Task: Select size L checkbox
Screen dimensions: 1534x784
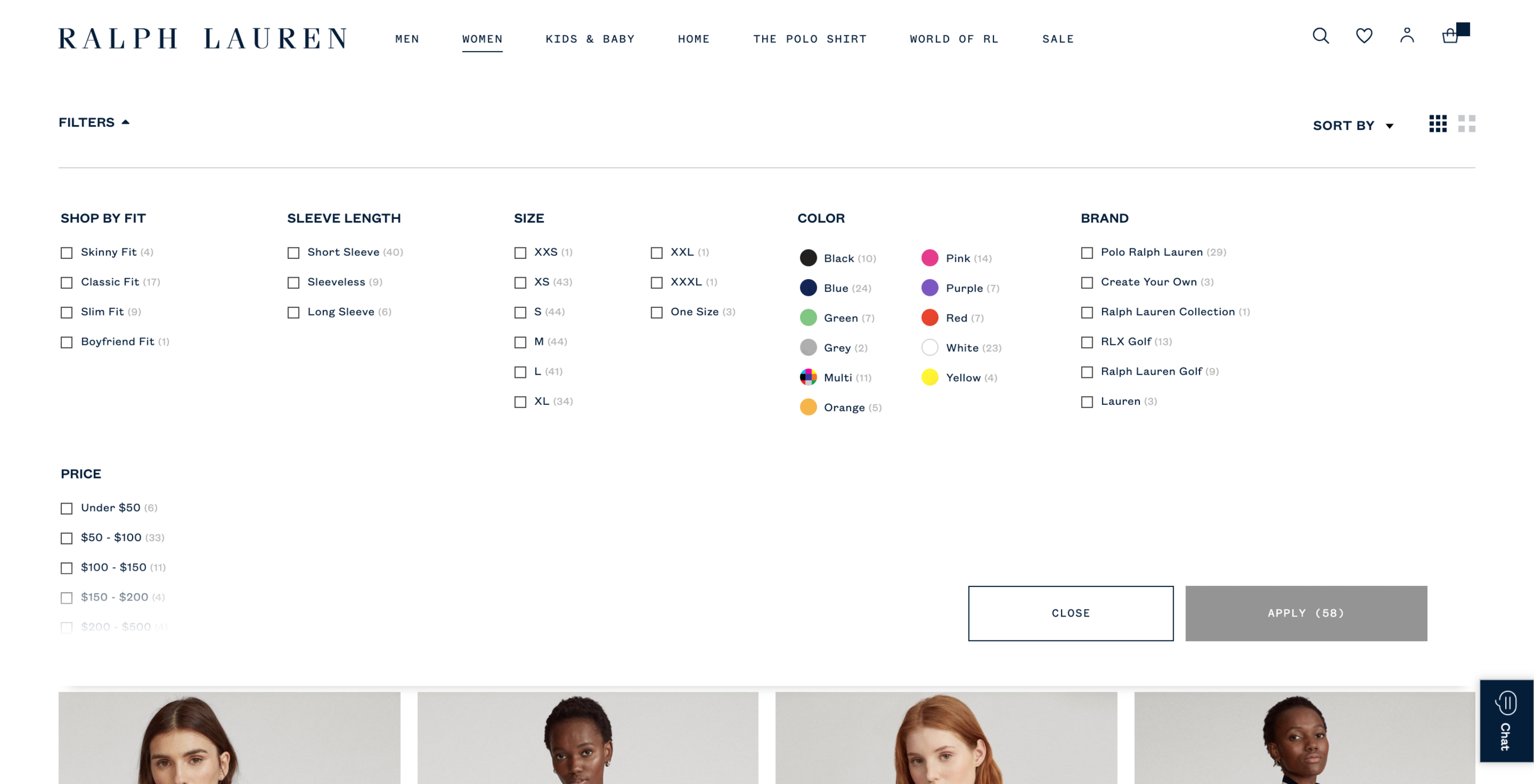Action: [520, 372]
